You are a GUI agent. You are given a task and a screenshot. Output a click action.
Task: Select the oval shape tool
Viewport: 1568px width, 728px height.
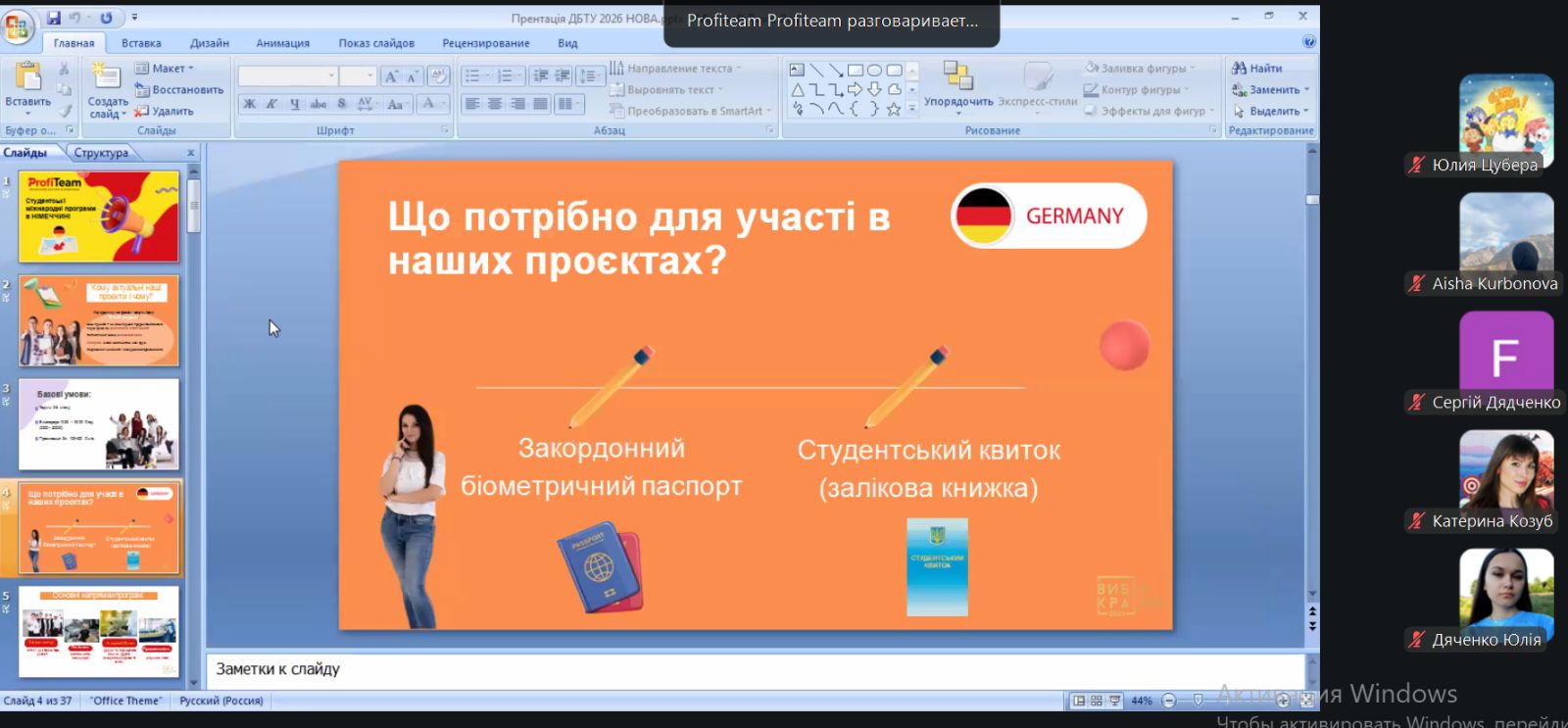874,71
